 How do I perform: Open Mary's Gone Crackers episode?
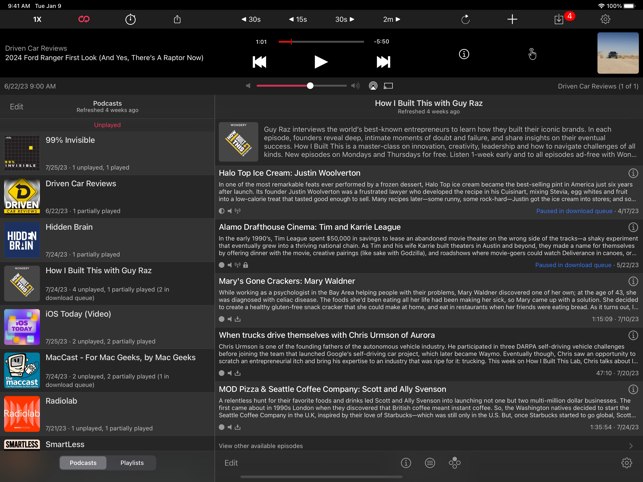coord(429,300)
